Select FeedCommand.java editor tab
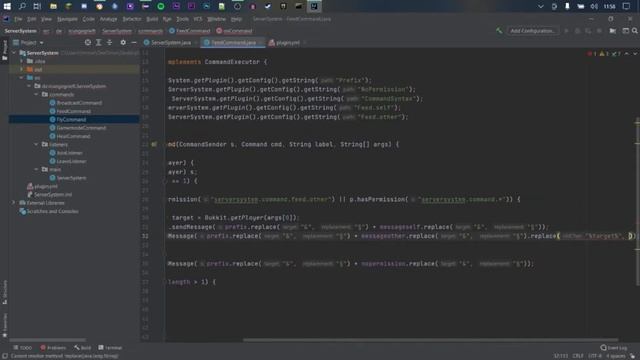Viewport: 640px width, 360px height. click(232, 42)
